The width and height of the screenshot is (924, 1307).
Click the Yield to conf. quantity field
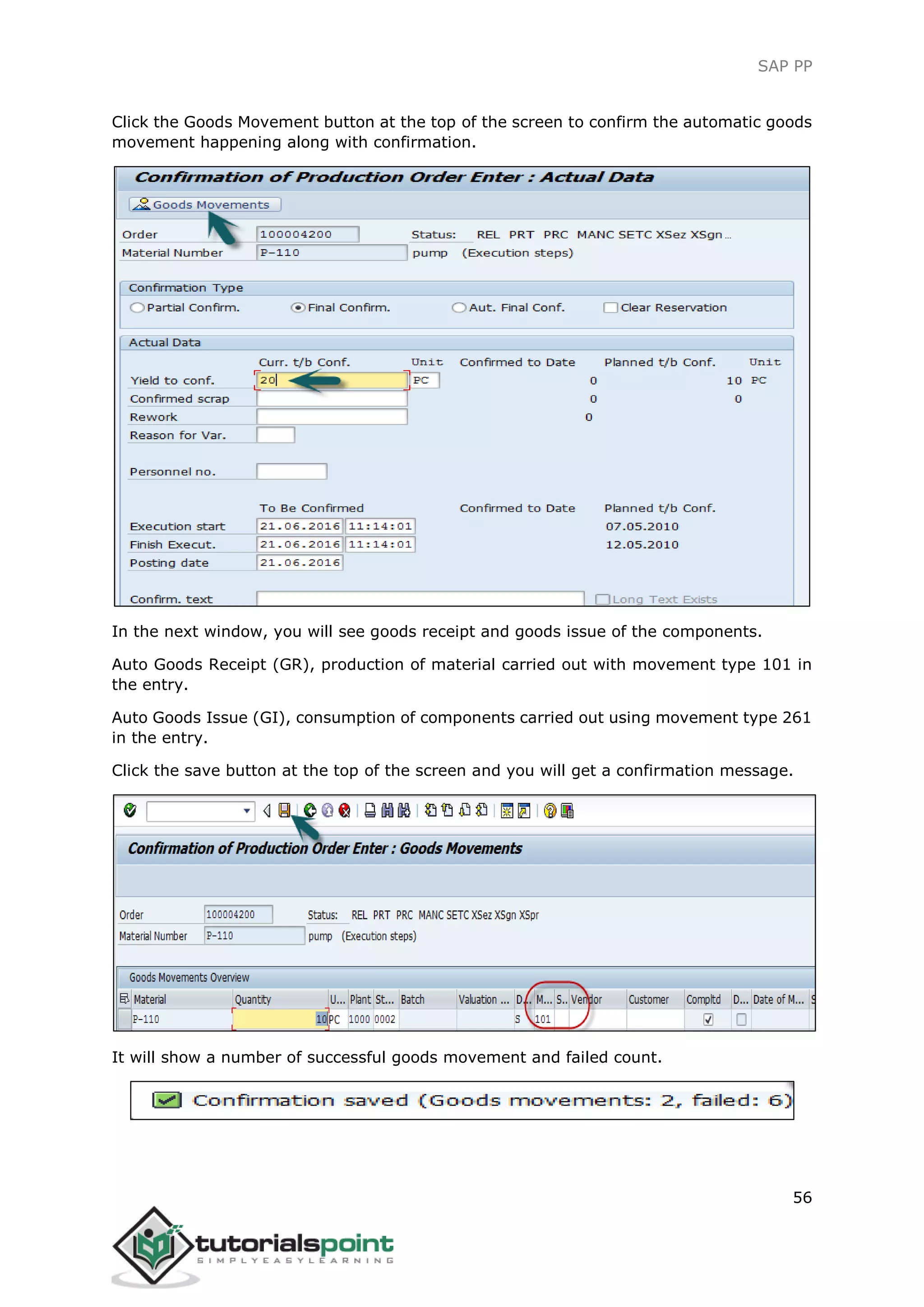pyautogui.click(x=332, y=380)
